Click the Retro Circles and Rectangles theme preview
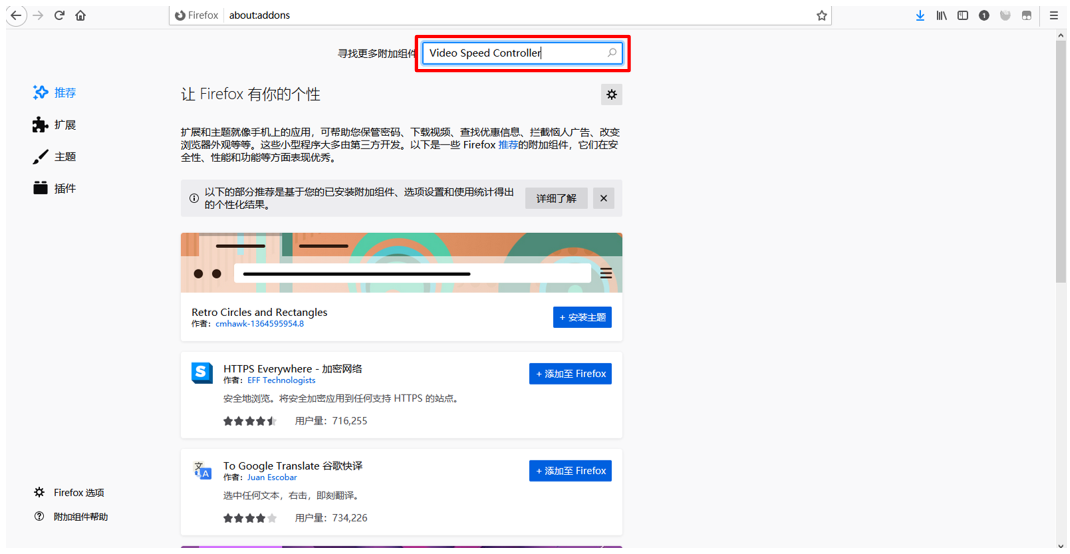 [x=401, y=263]
